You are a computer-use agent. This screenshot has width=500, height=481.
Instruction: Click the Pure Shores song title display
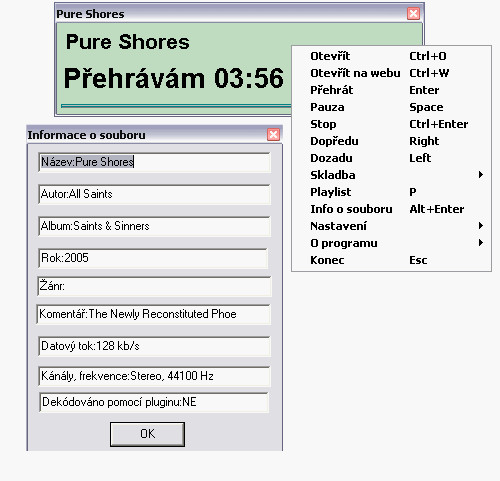[x=128, y=42]
